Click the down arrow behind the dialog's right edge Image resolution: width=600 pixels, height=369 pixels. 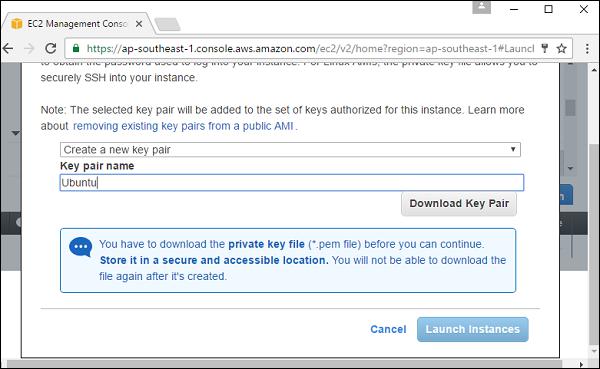(x=571, y=168)
